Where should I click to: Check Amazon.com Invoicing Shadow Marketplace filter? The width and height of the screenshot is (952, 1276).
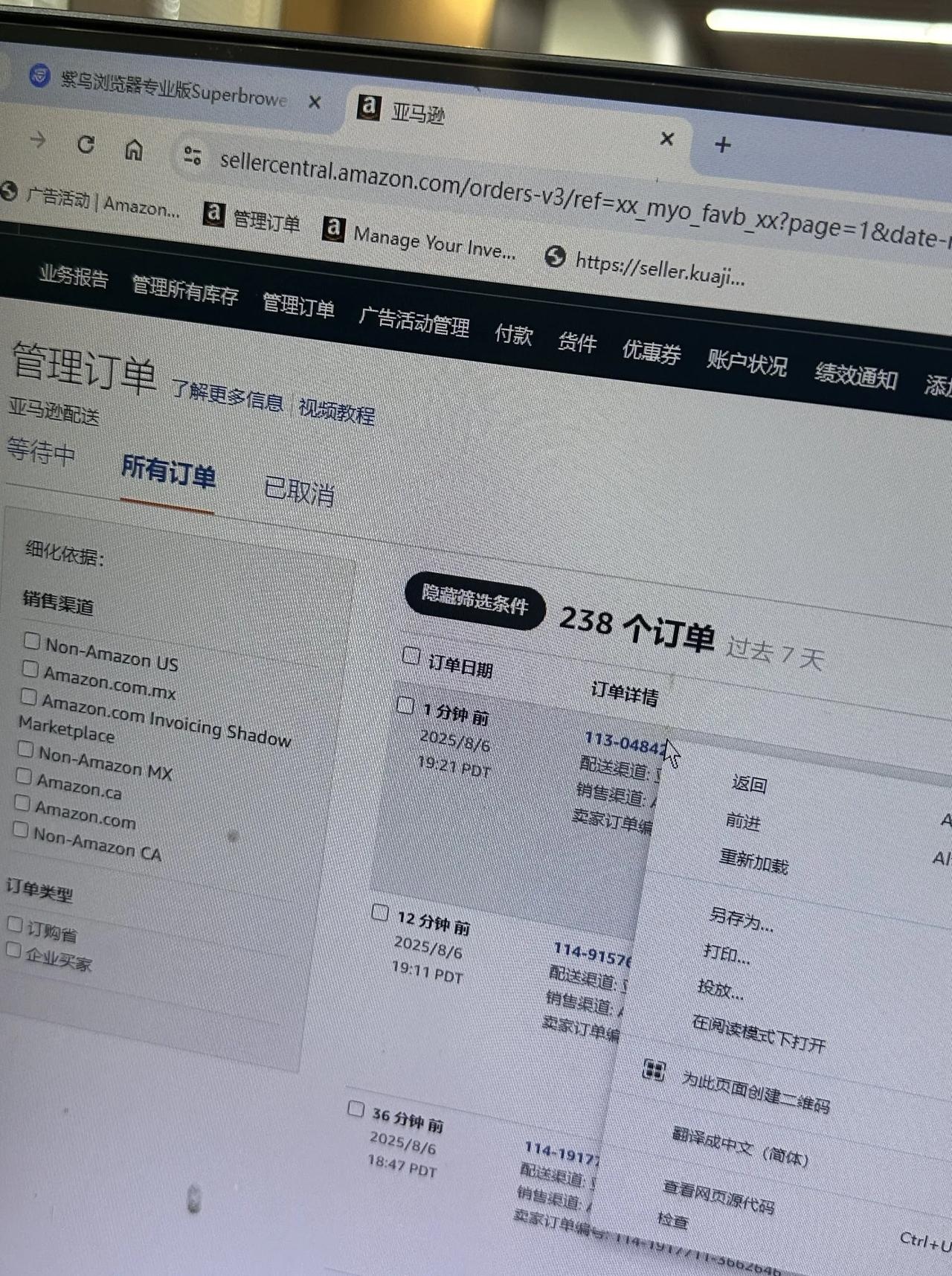point(28,696)
